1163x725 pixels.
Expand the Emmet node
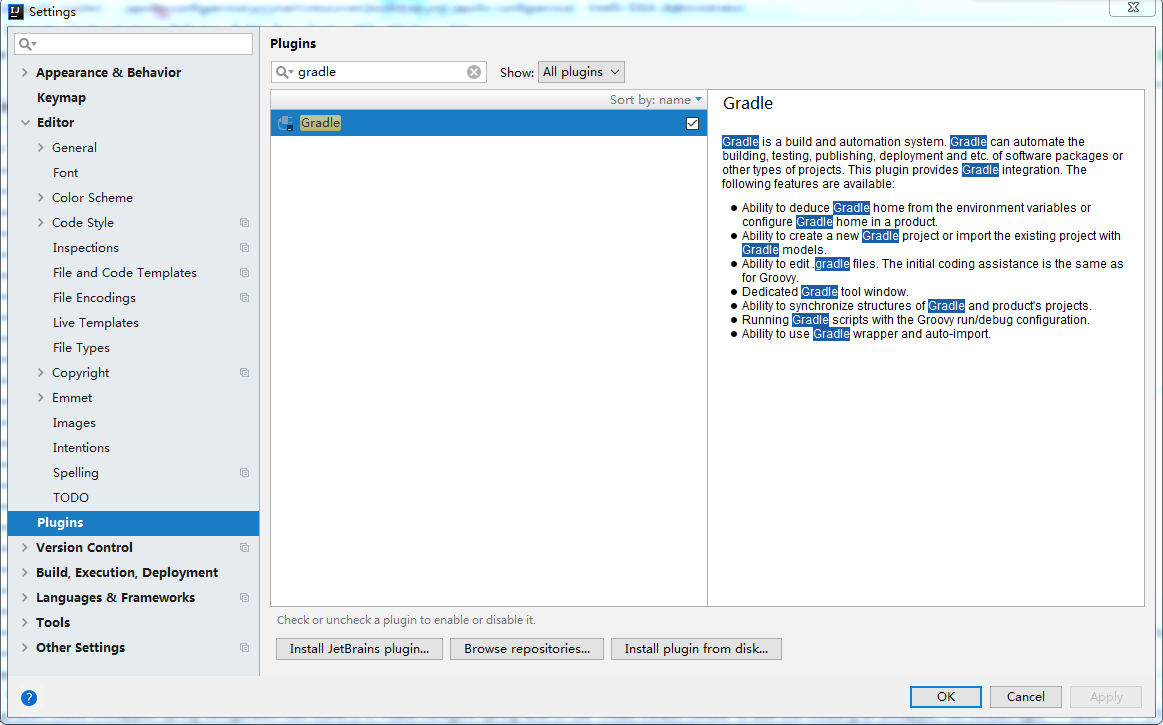point(41,398)
